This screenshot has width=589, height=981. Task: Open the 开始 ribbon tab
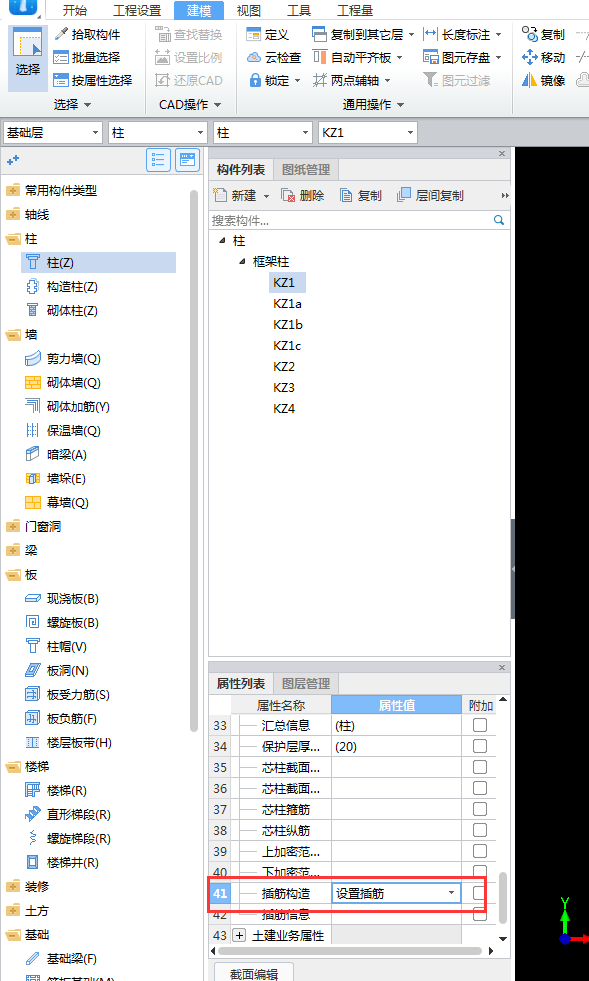75,11
